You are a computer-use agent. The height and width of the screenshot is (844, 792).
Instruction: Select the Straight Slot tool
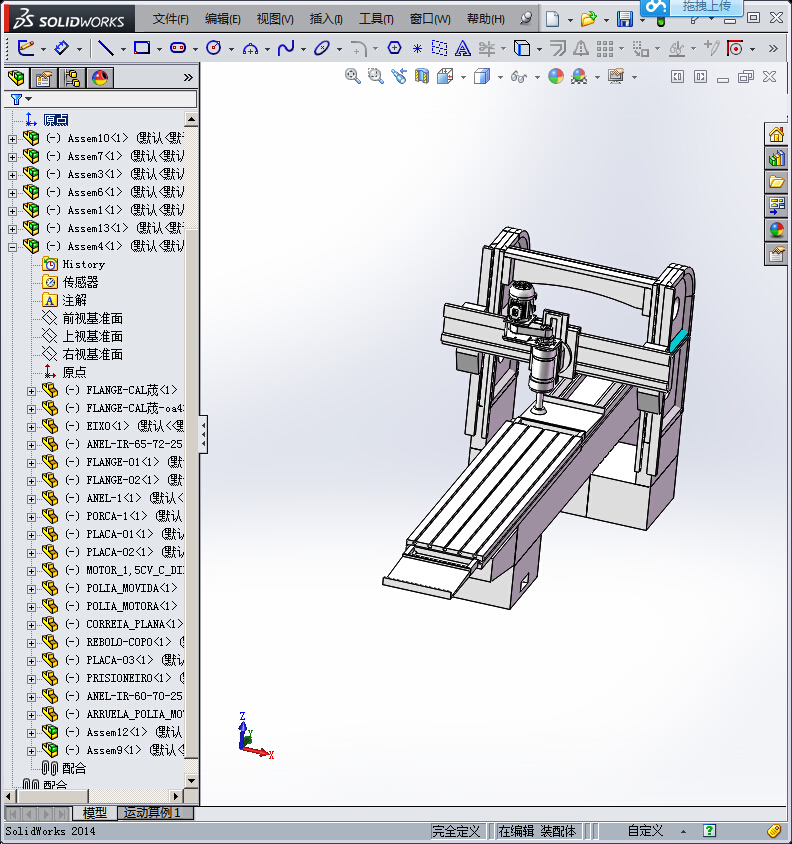coord(178,48)
